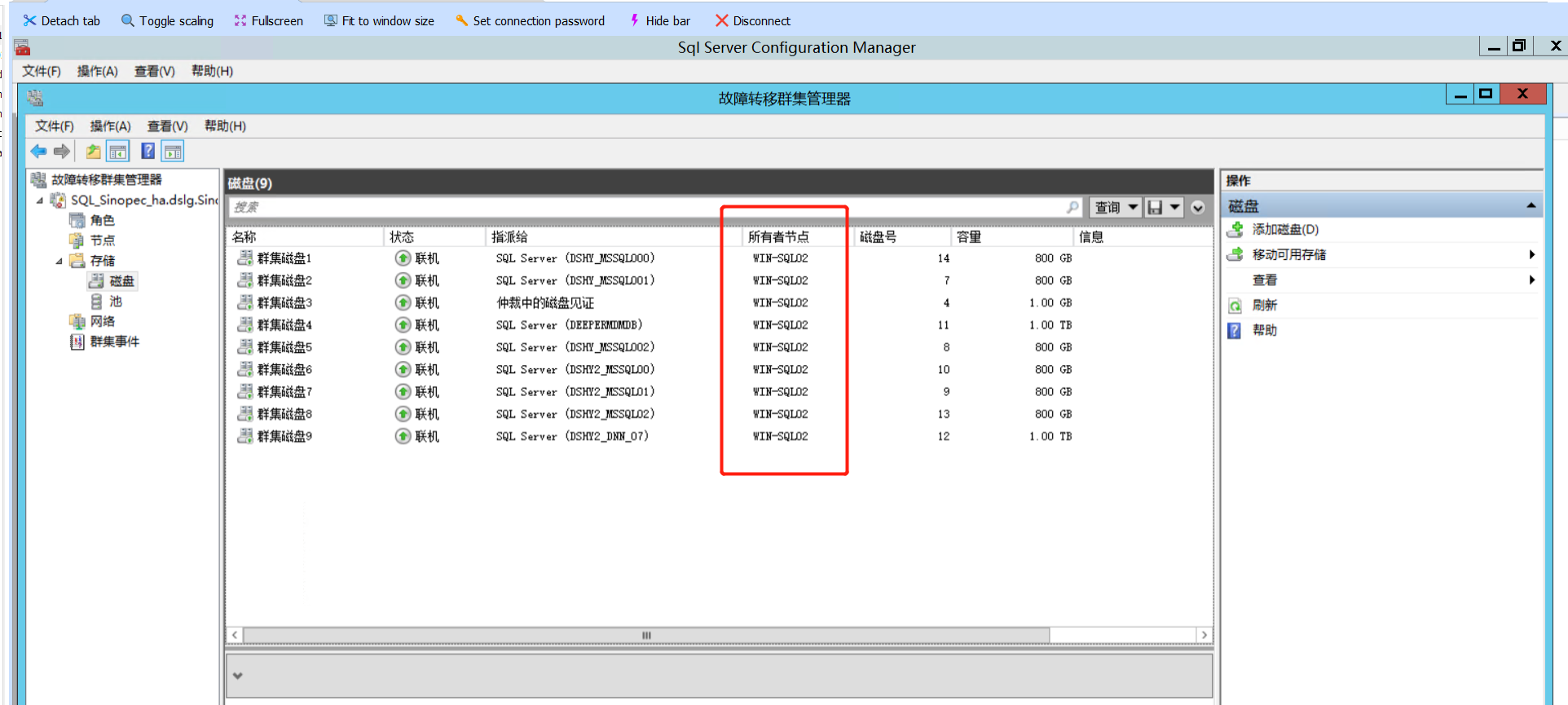Open 操作(A) menu in Sql Server Configuration Manager

(x=98, y=71)
